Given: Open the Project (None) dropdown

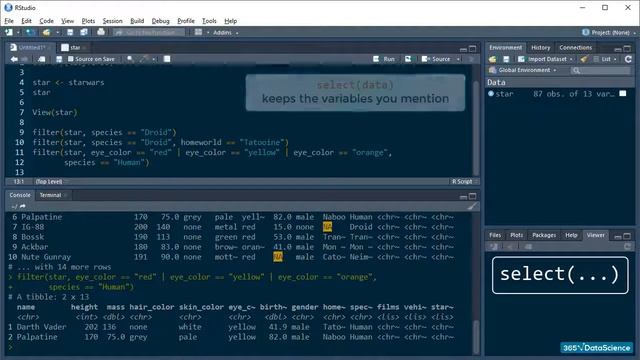Looking at the screenshot, I should point(609,33).
